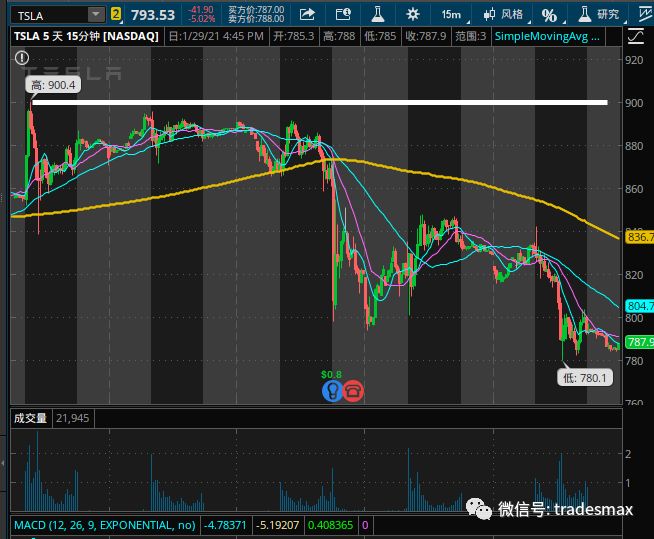The height and width of the screenshot is (539, 654).
Task: Open the 15m timeframe selector
Action: click(452, 15)
